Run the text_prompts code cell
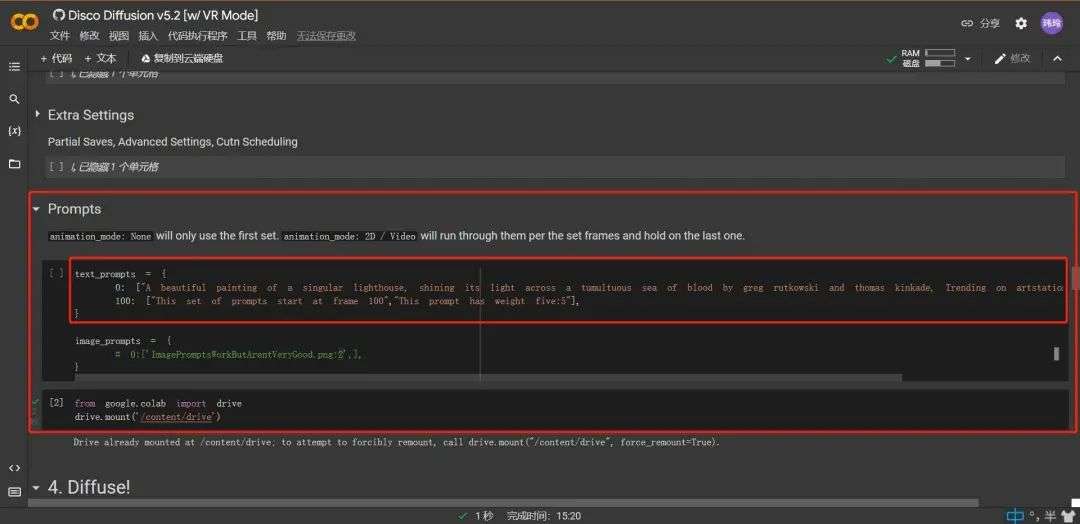Screen dimensions: 1080x524 [56, 273]
